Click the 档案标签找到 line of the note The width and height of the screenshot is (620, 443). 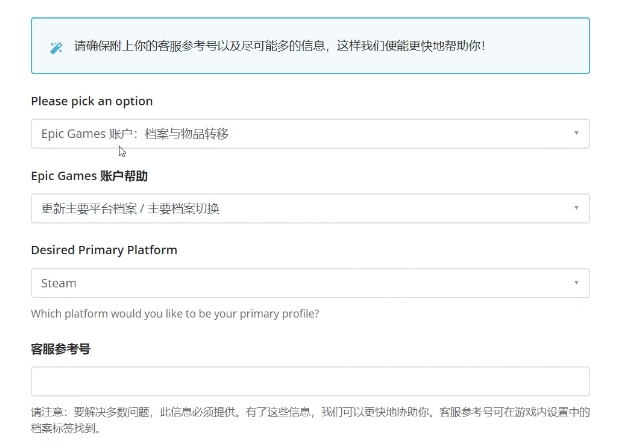(65, 428)
